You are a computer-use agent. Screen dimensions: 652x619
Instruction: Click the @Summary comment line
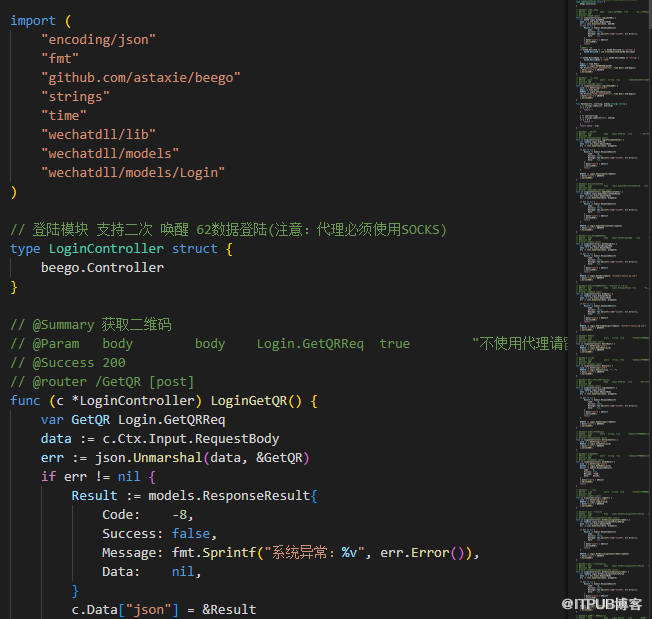pos(91,325)
